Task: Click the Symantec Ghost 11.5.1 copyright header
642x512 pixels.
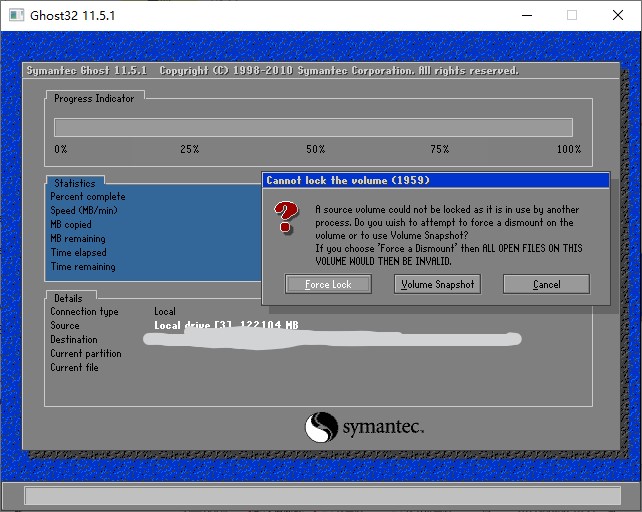Action: click(273, 70)
